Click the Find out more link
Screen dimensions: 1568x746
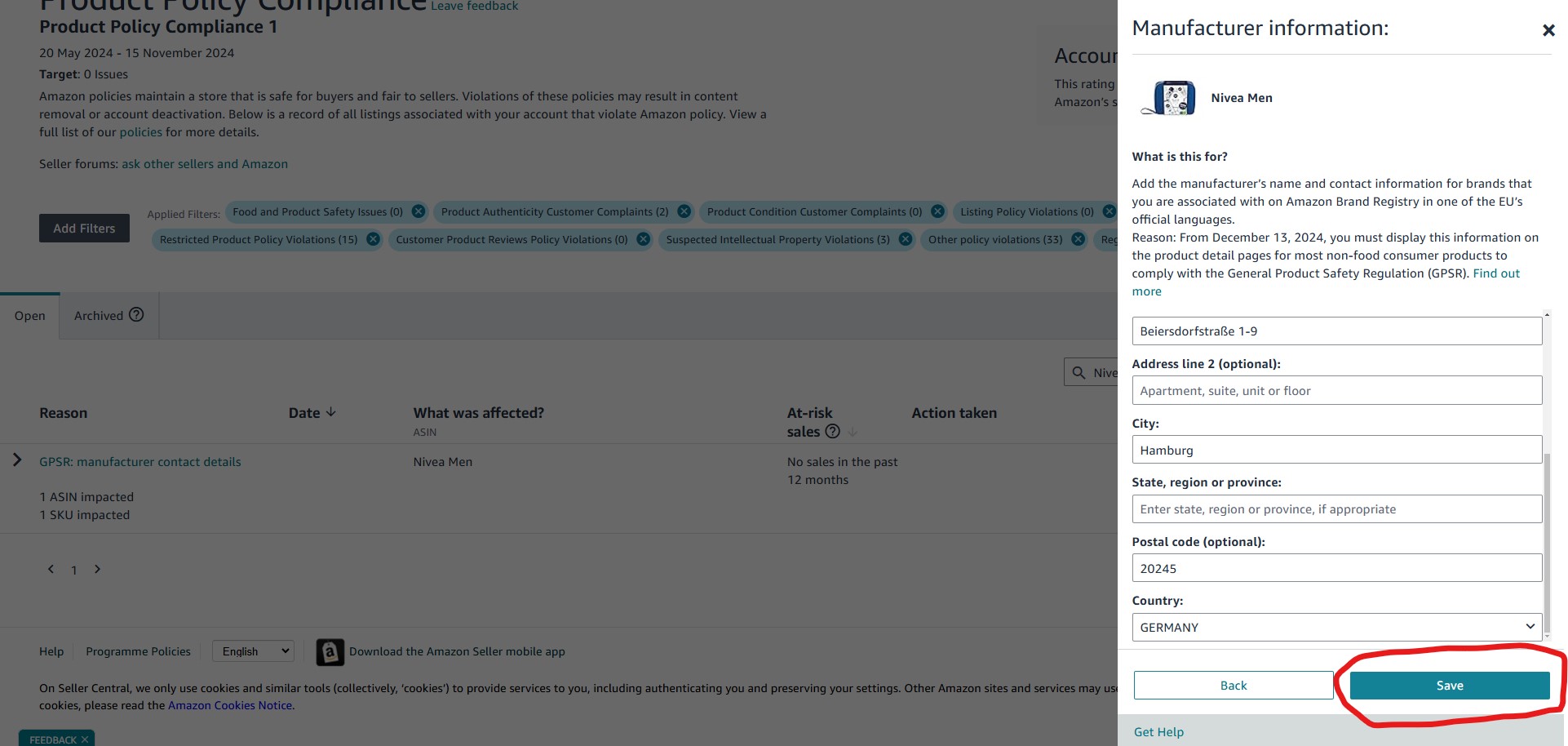point(1496,273)
